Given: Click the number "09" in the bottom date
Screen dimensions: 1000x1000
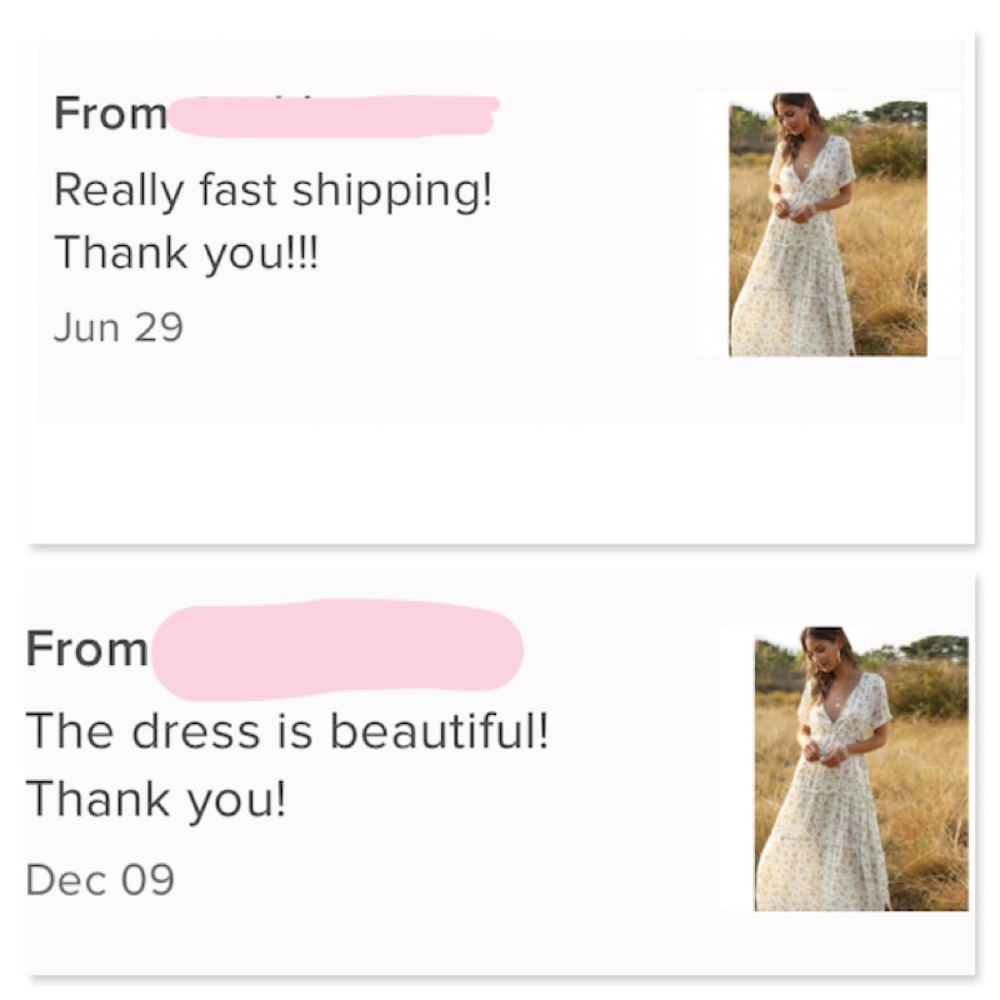Looking at the screenshot, I should point(147,879).
